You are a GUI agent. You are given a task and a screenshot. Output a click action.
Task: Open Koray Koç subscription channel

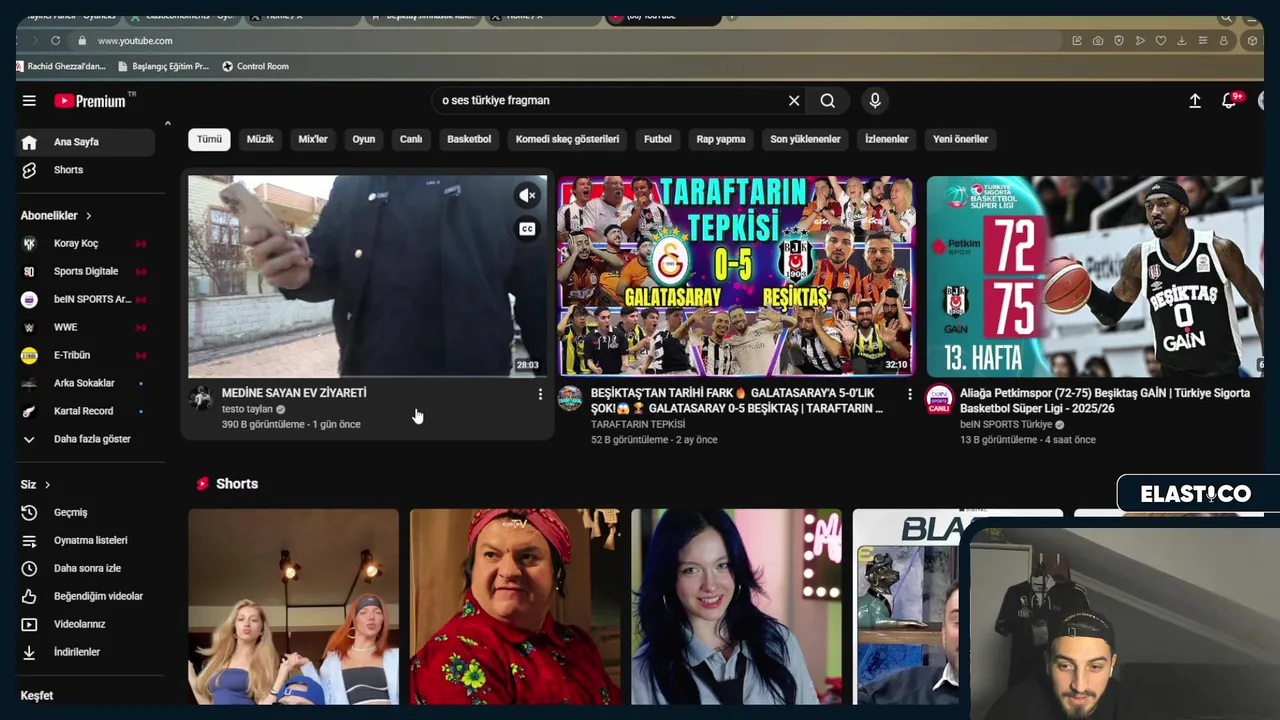[86, 243]
